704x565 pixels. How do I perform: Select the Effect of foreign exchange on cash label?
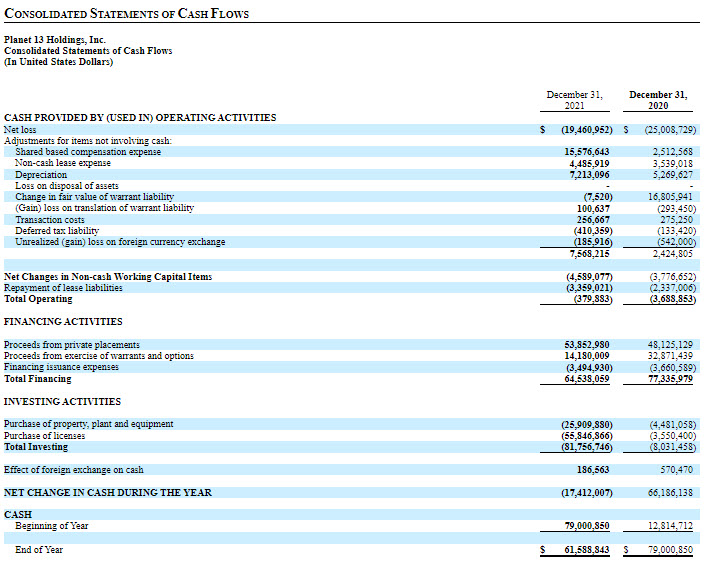click(x=73, y=470)
